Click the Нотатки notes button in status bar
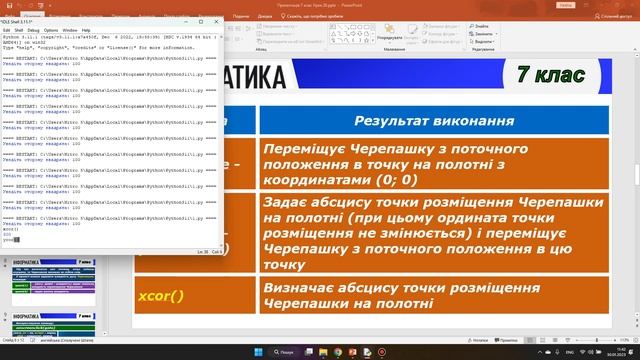Screen dimensions: 640x360 [477, 340]
